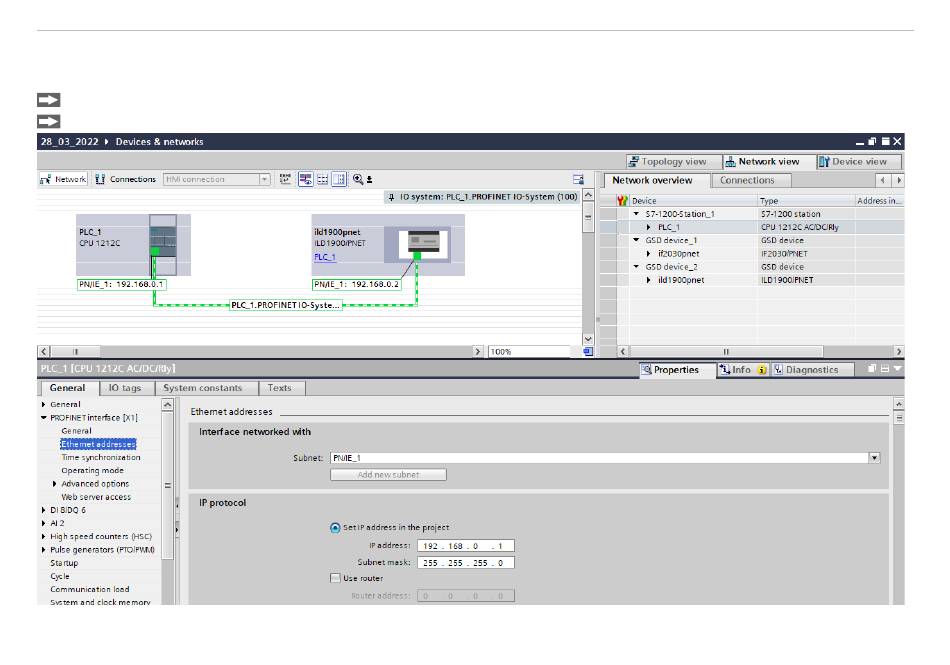Select the IO tags tab

[125, 388]
